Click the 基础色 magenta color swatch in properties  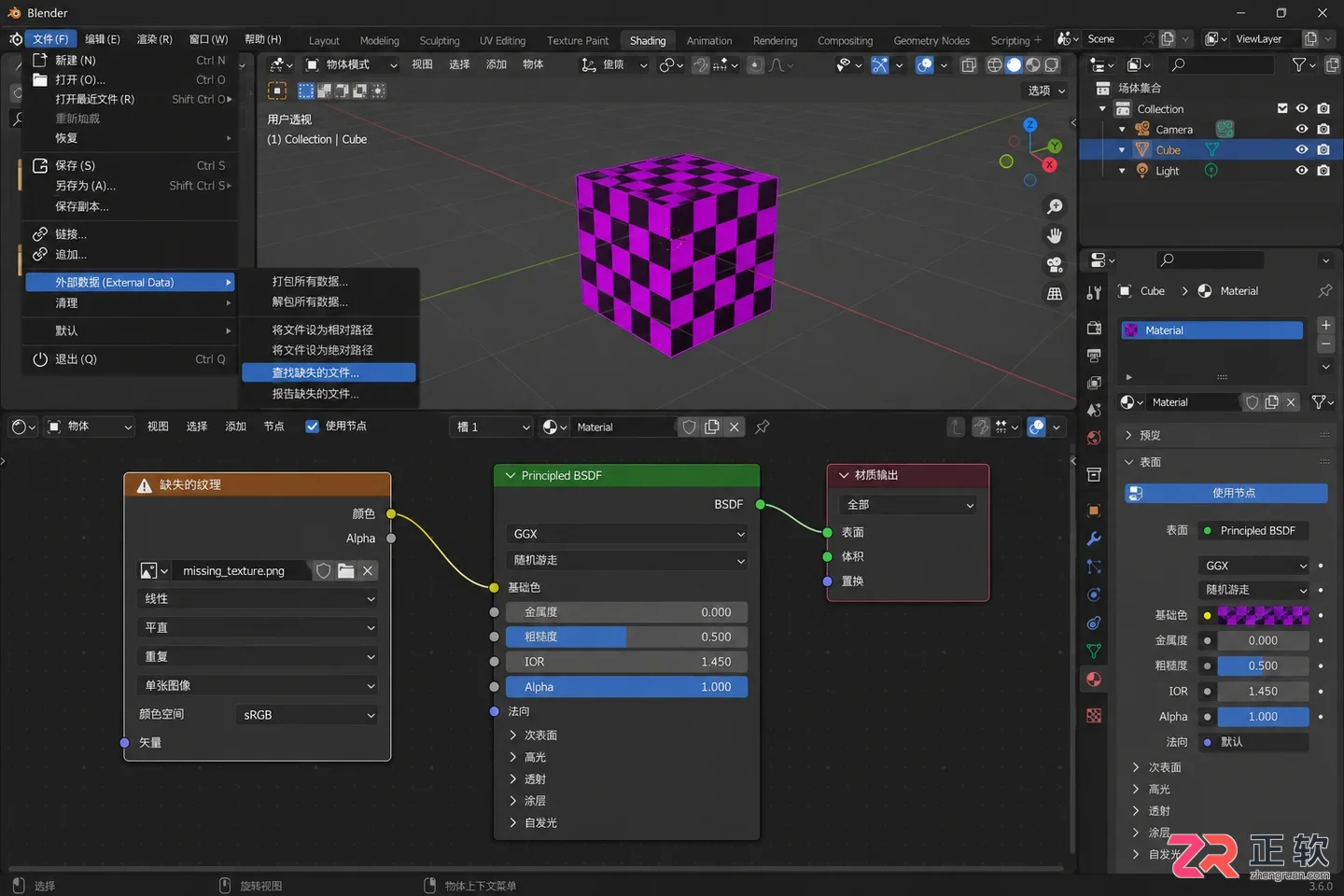pyautogui.click(x=1263, y=615)
